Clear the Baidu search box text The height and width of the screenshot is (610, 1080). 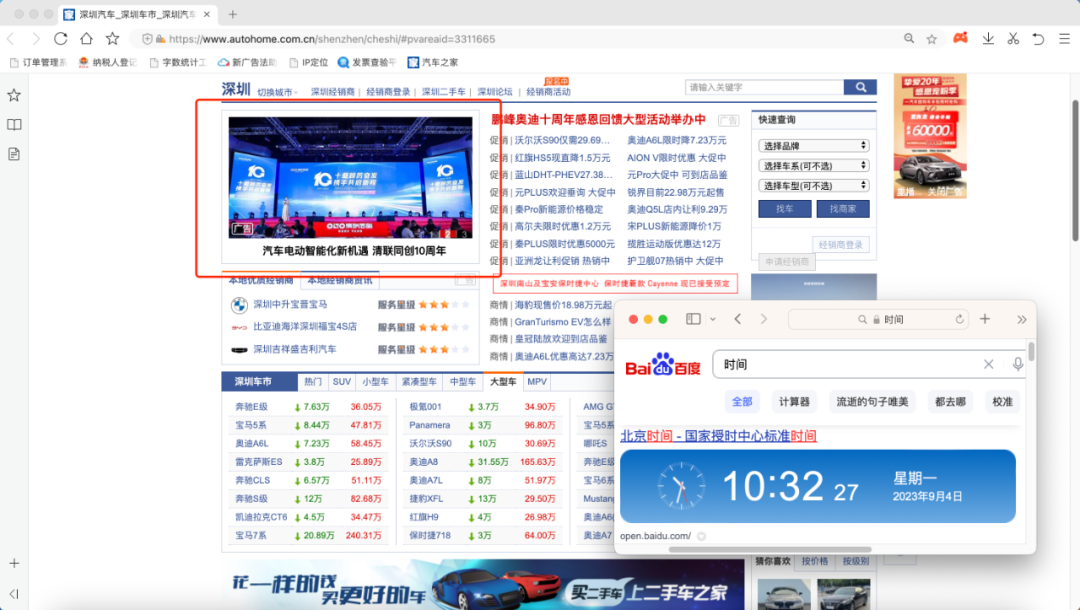pos(988,364)
